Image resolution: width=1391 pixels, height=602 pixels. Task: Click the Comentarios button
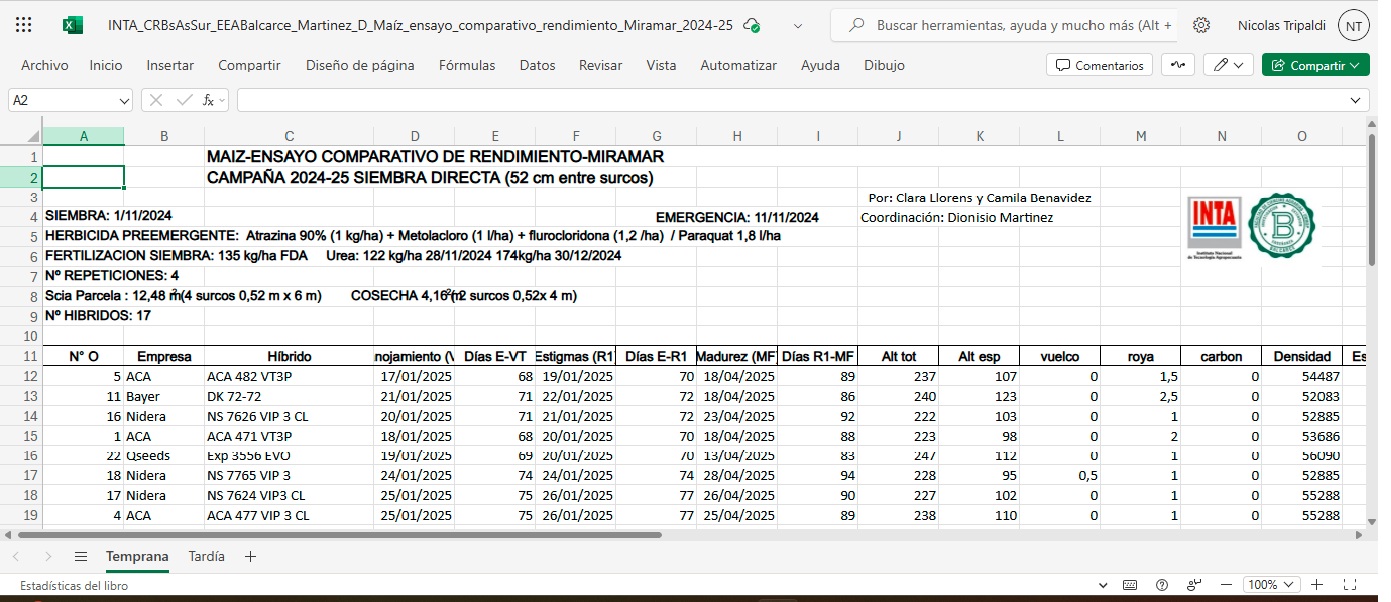pos(1099,65)
